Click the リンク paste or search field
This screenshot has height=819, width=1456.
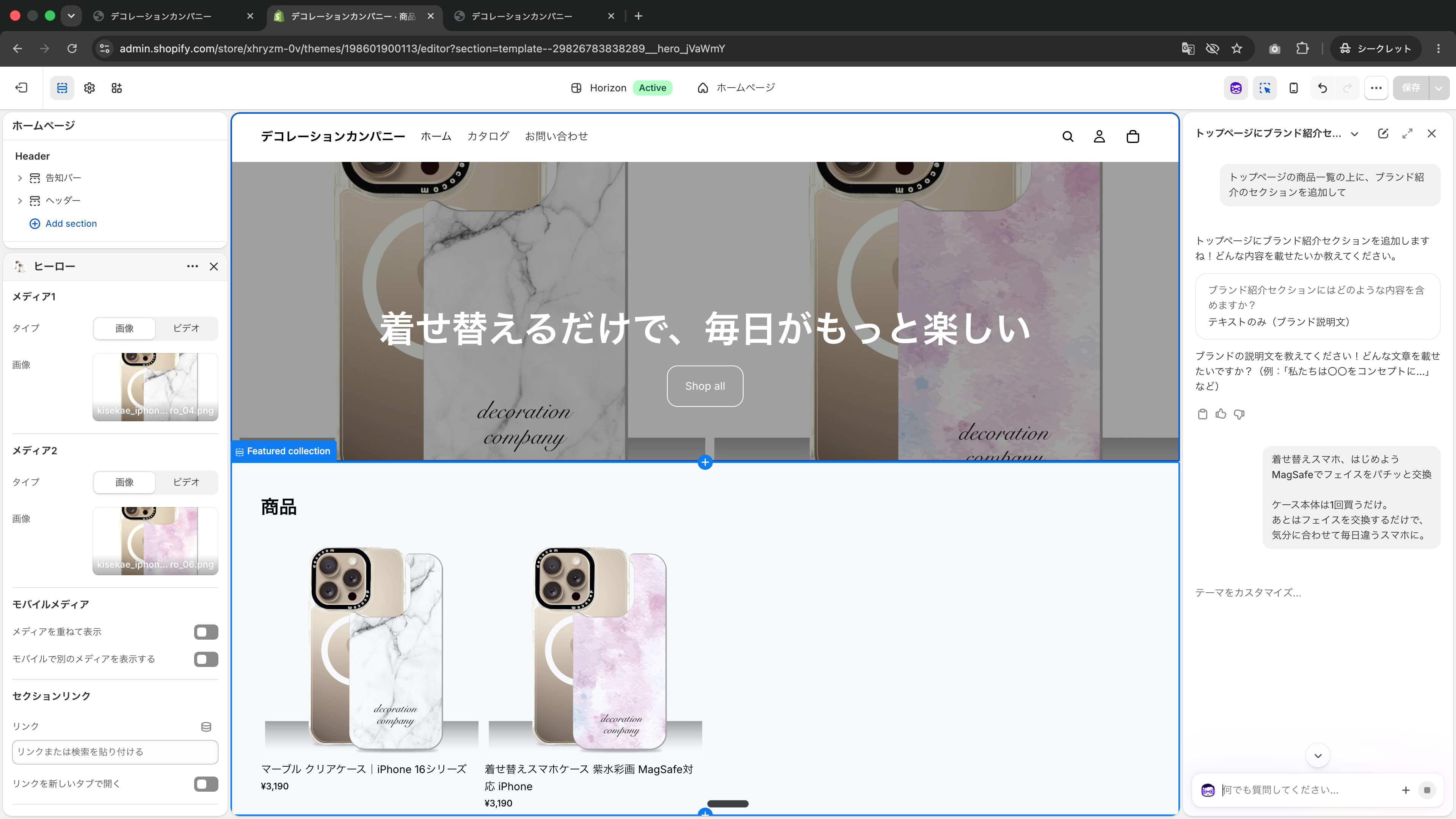115,752
